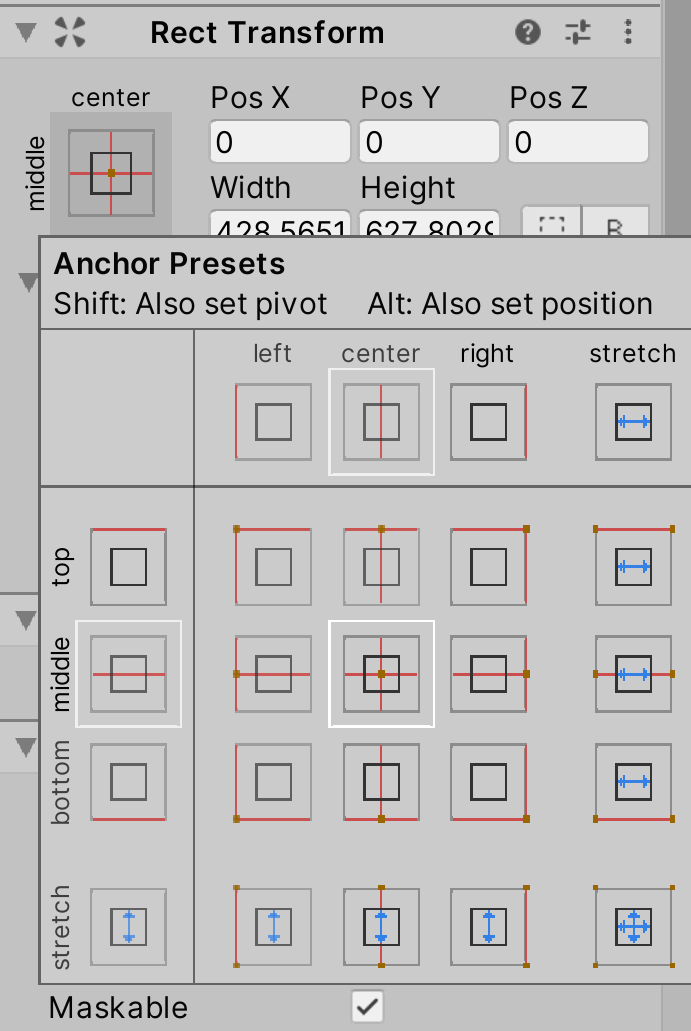Viewport: 691px width, 1031px height.
Task: Choose the middle-center anchor preset
Action: click(381, 674)
